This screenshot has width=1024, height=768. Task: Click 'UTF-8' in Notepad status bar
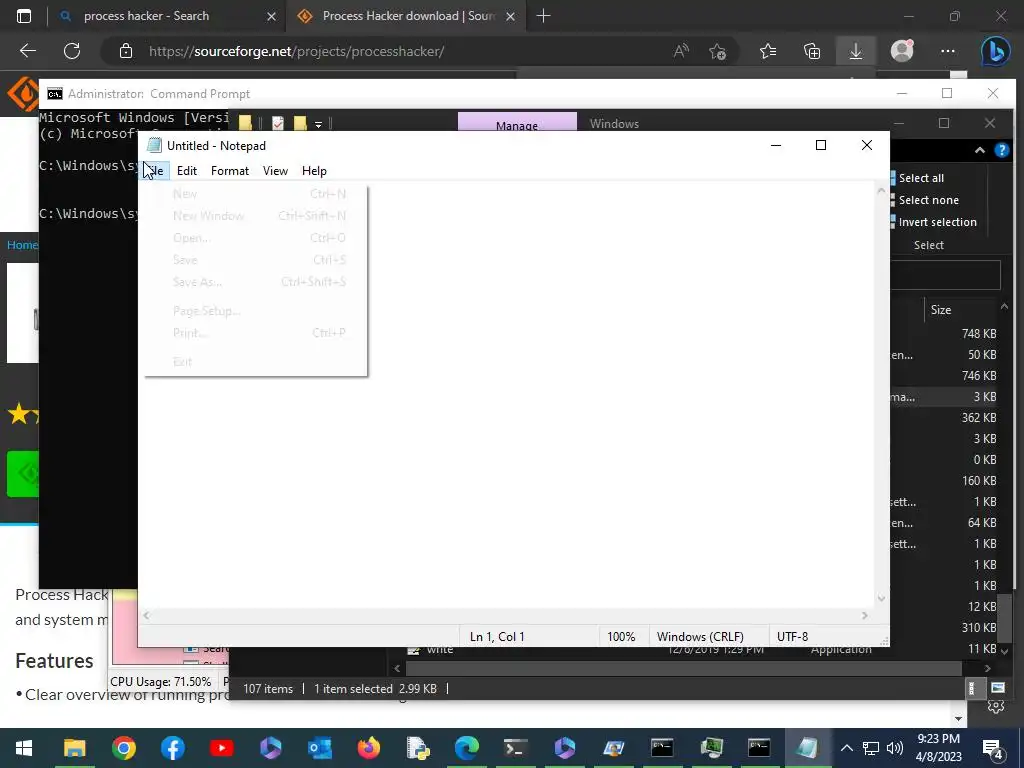point(792,637)
